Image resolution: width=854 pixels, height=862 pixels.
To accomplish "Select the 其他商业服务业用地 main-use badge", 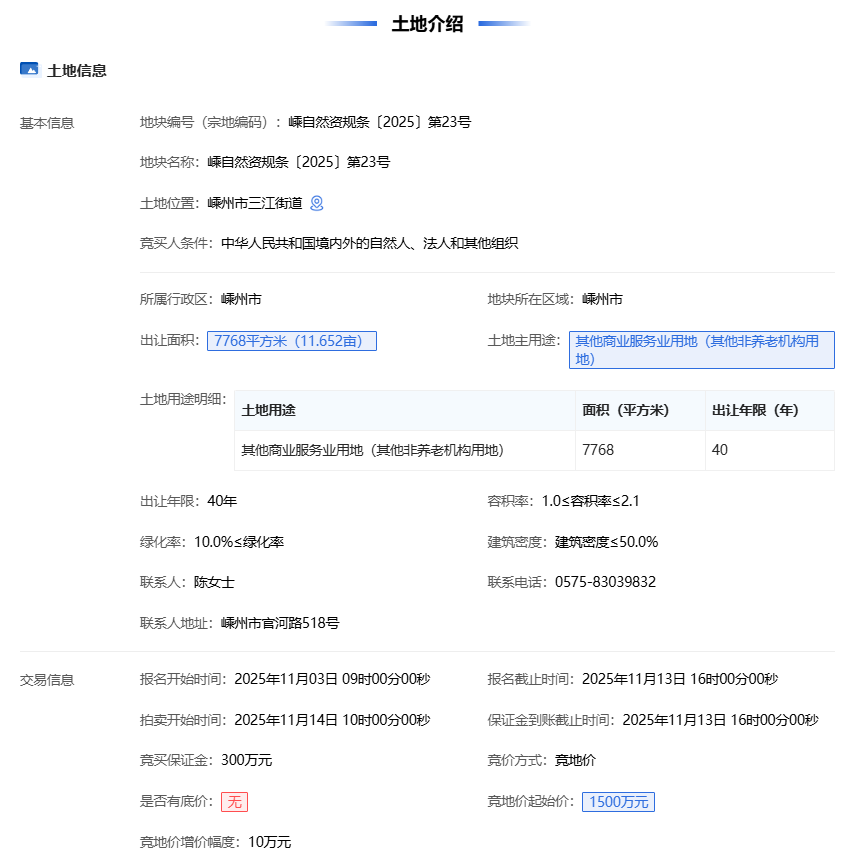I will pyautogui.click(x=701, y=350).
